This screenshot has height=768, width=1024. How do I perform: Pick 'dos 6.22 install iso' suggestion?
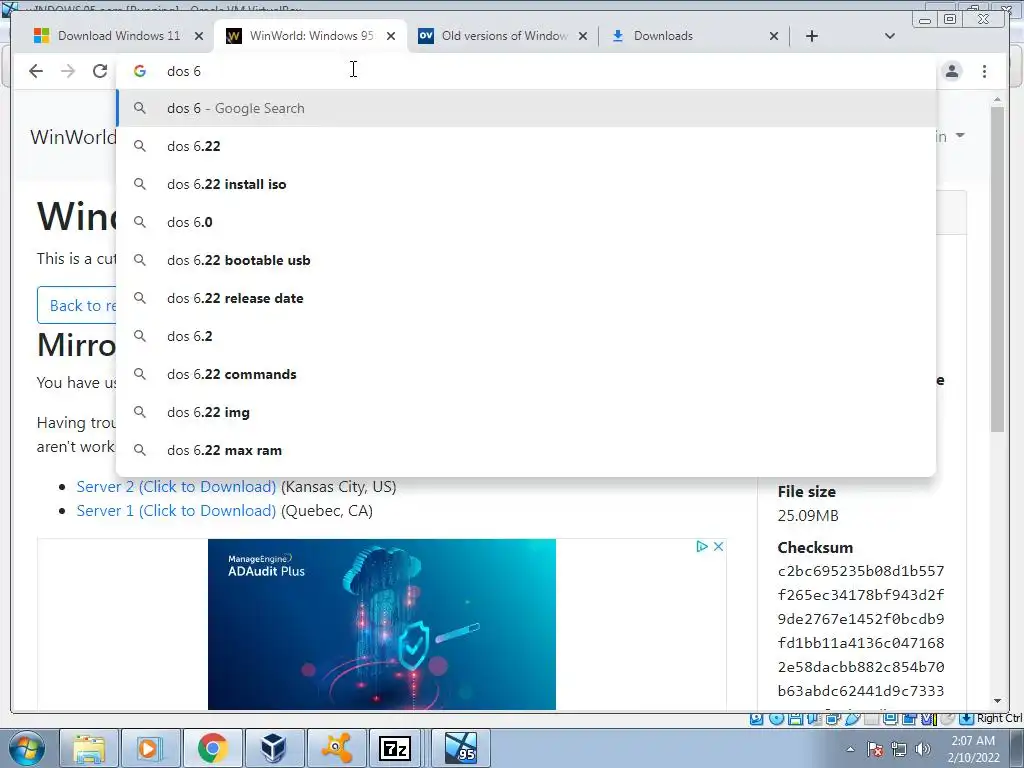pos(526,184)
